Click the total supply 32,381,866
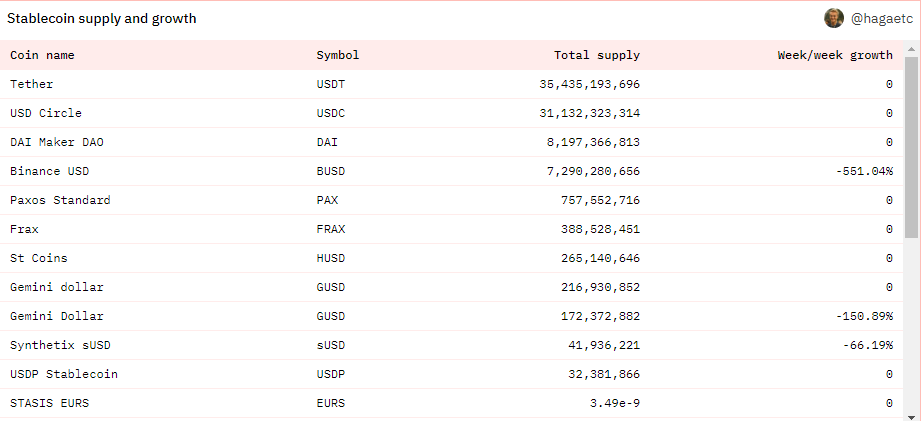The image size is (924, 421). point(604,374)
